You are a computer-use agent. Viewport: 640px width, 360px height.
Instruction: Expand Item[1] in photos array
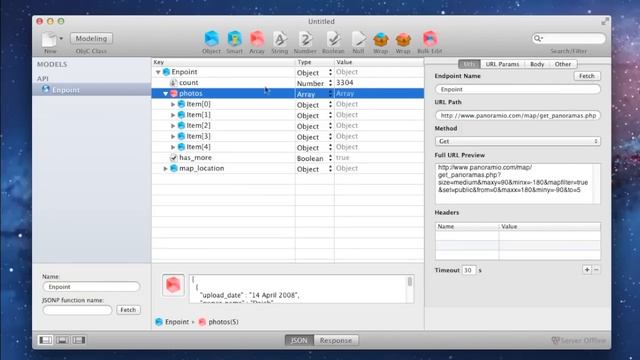tap(173, 115)
